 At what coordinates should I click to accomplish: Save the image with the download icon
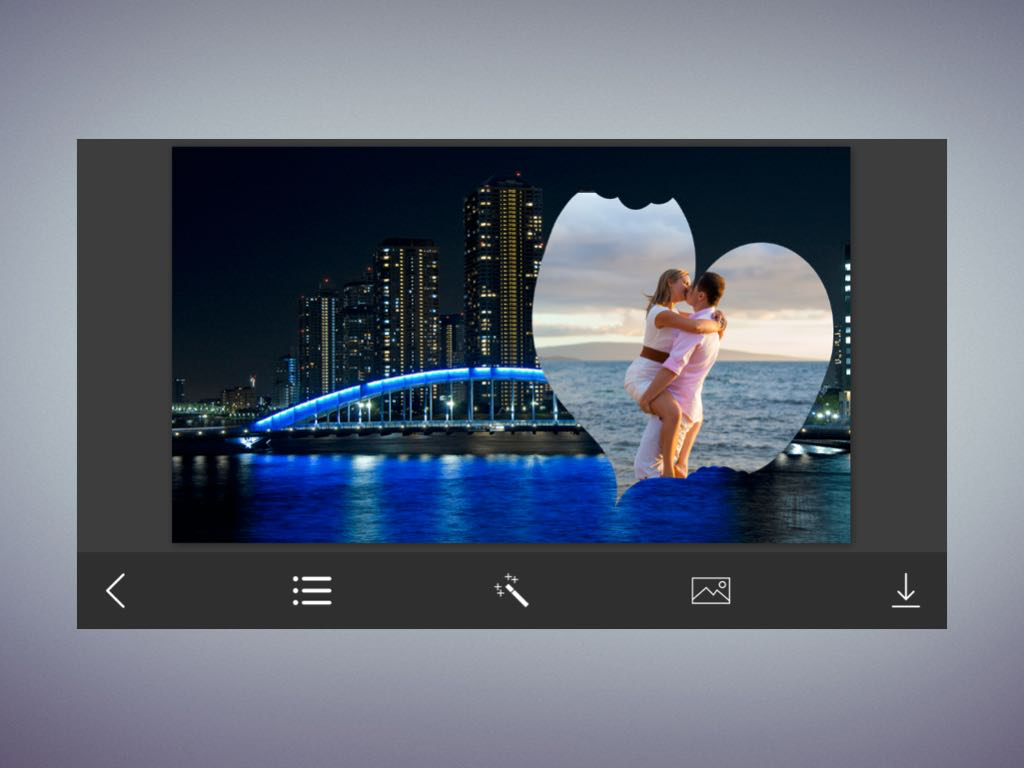pyautogui.click(x=906, y=590)
